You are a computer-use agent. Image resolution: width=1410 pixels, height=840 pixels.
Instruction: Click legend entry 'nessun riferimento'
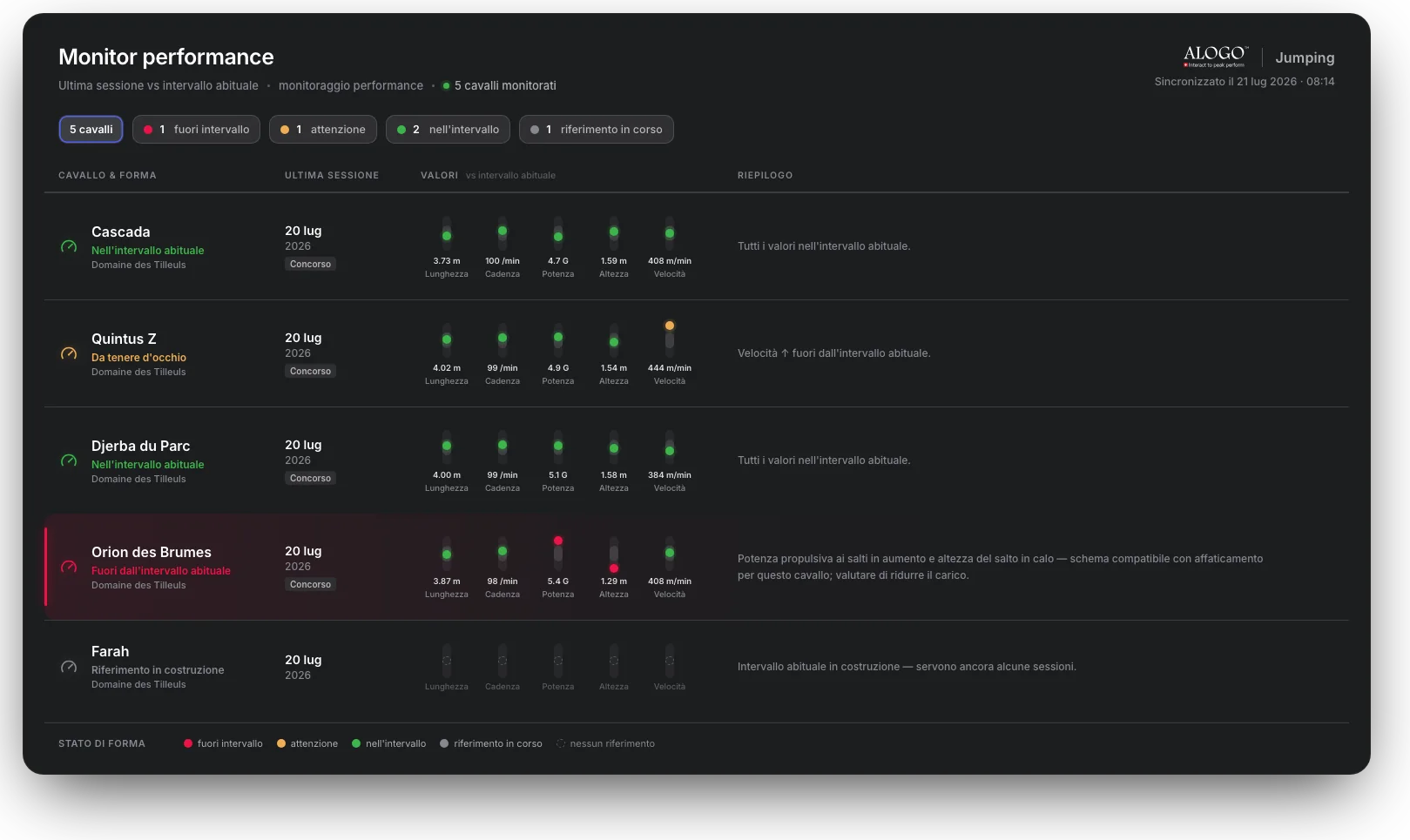point(605,743)
